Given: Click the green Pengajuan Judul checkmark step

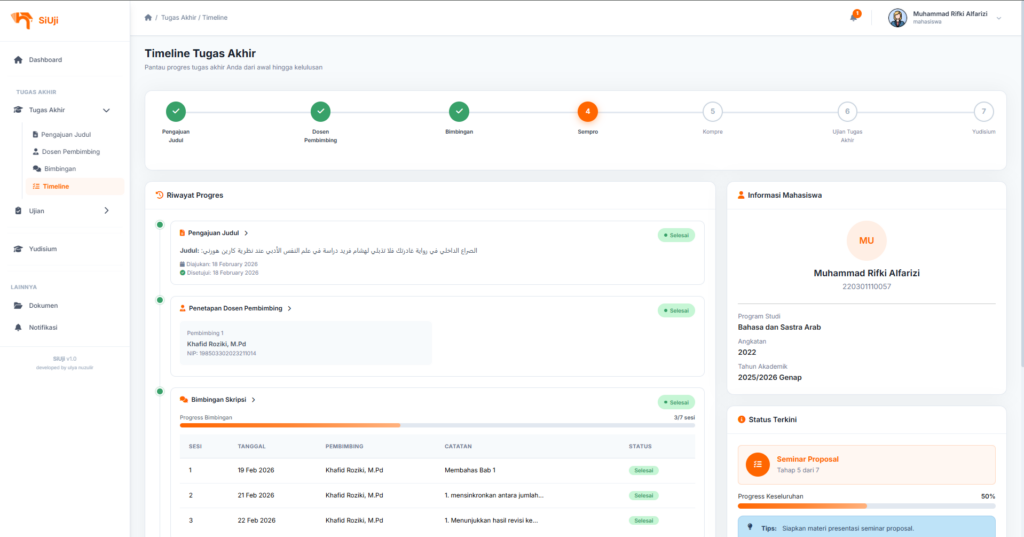Looking at the screenshot, I should pyautogui.click(x=176, y=111).
